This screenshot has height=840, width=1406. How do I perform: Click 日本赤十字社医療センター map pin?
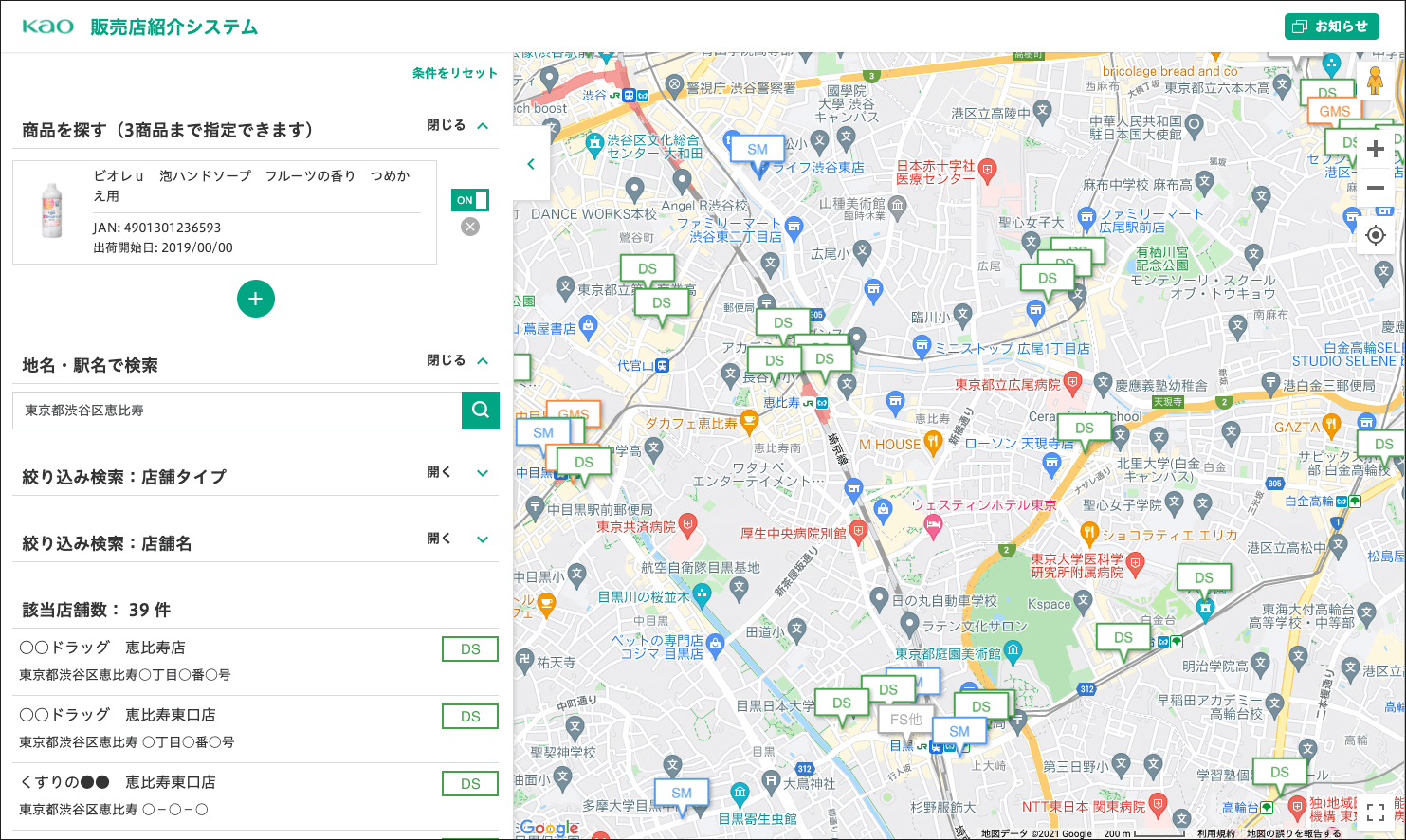pos(988,171)
